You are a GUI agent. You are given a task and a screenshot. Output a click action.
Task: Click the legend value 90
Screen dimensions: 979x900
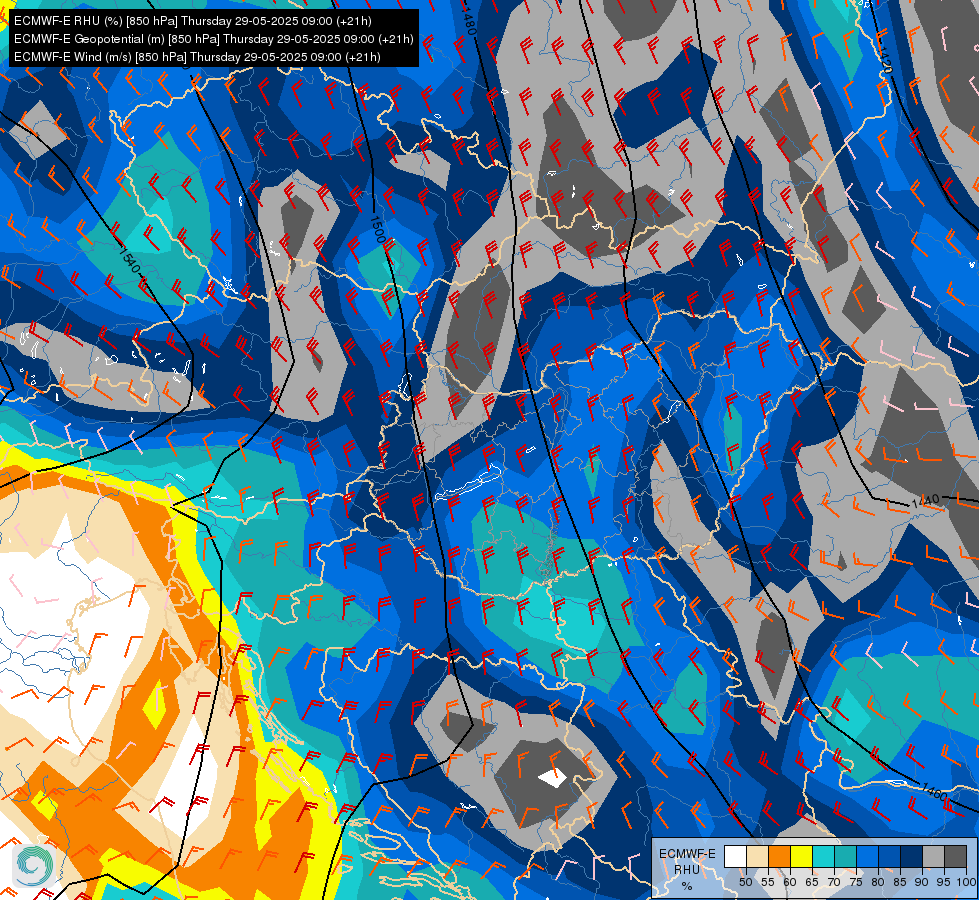pyautogui.click(x=922, y=882)
